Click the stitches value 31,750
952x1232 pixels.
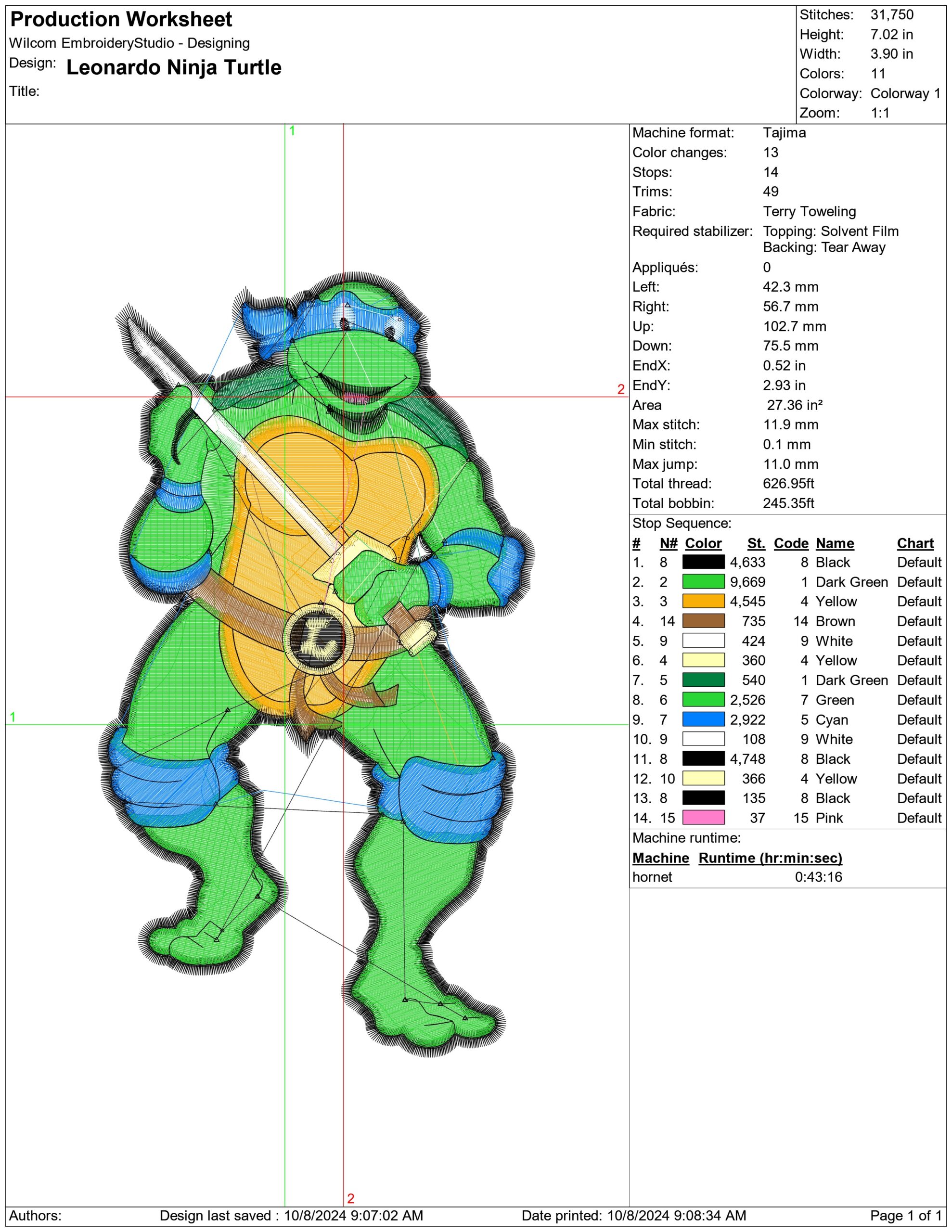pyautogui.click(x=892, y=14)
